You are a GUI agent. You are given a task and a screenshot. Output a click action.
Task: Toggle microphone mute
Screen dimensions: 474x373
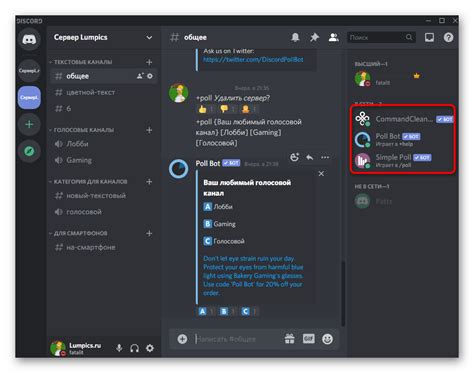click(119, 348)
